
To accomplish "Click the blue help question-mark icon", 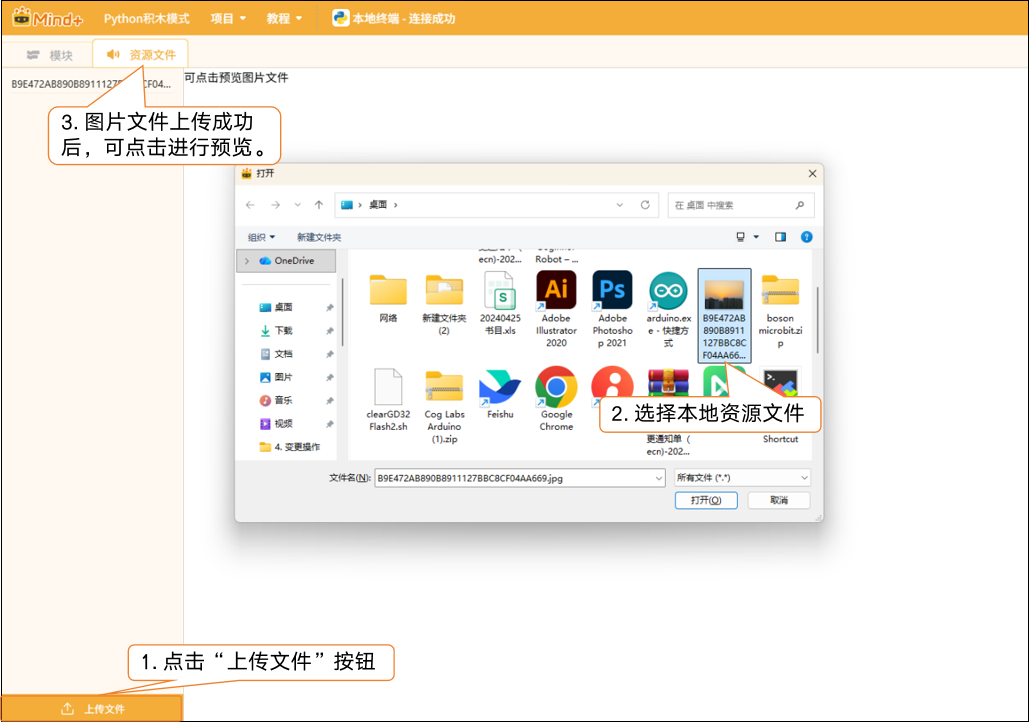I will pyautogui.click(x=806, y=237).
